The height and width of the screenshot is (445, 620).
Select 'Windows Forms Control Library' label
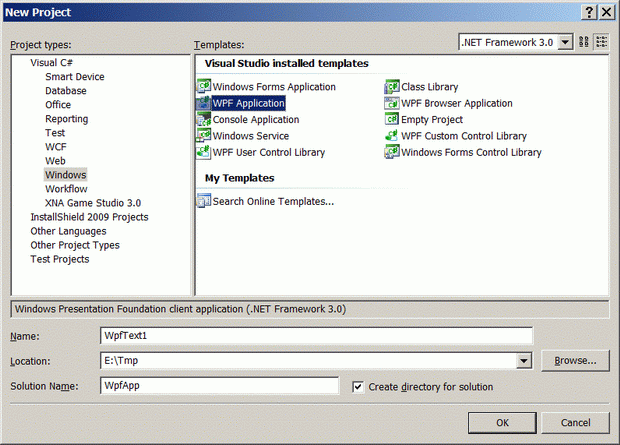471,152
